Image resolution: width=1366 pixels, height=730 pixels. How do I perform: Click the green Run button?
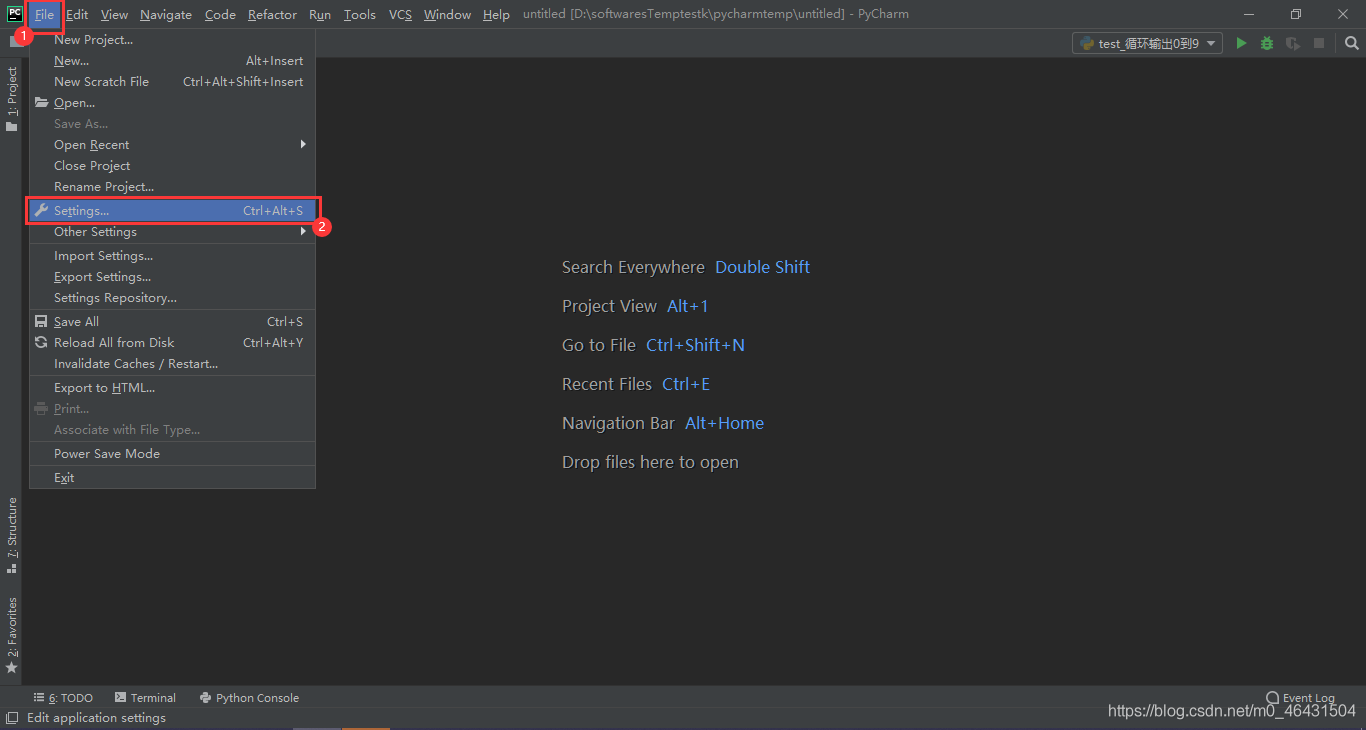[x=1241, y=43]
